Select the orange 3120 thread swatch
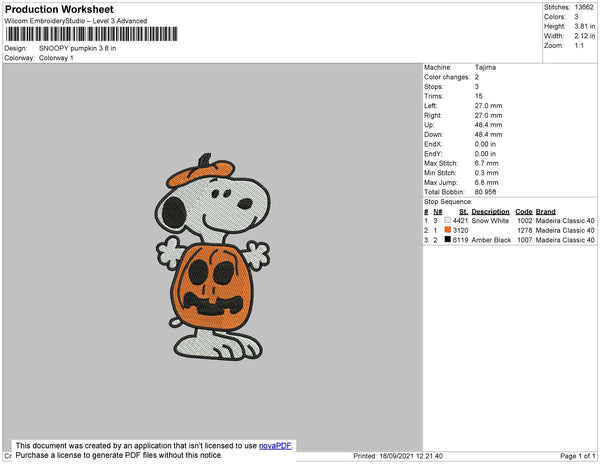Screen dimensions: 600x464 click(x=448, y=230)
